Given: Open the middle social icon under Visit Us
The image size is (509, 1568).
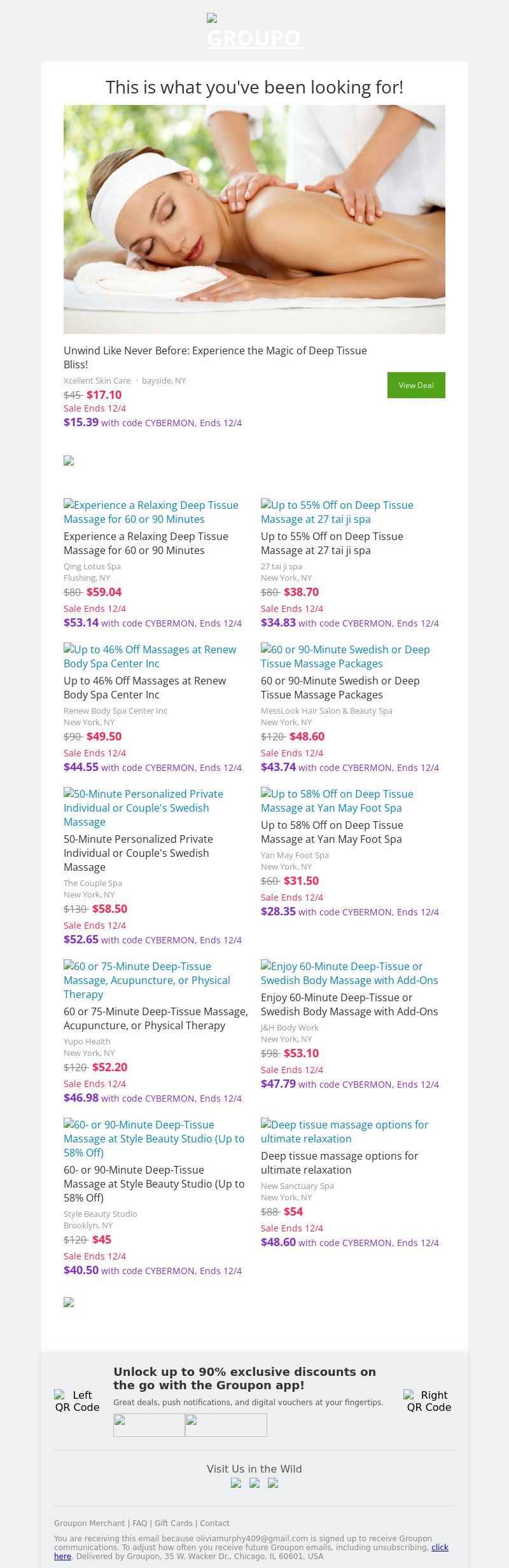Looking at the screenshot, I should point(254,1483).
